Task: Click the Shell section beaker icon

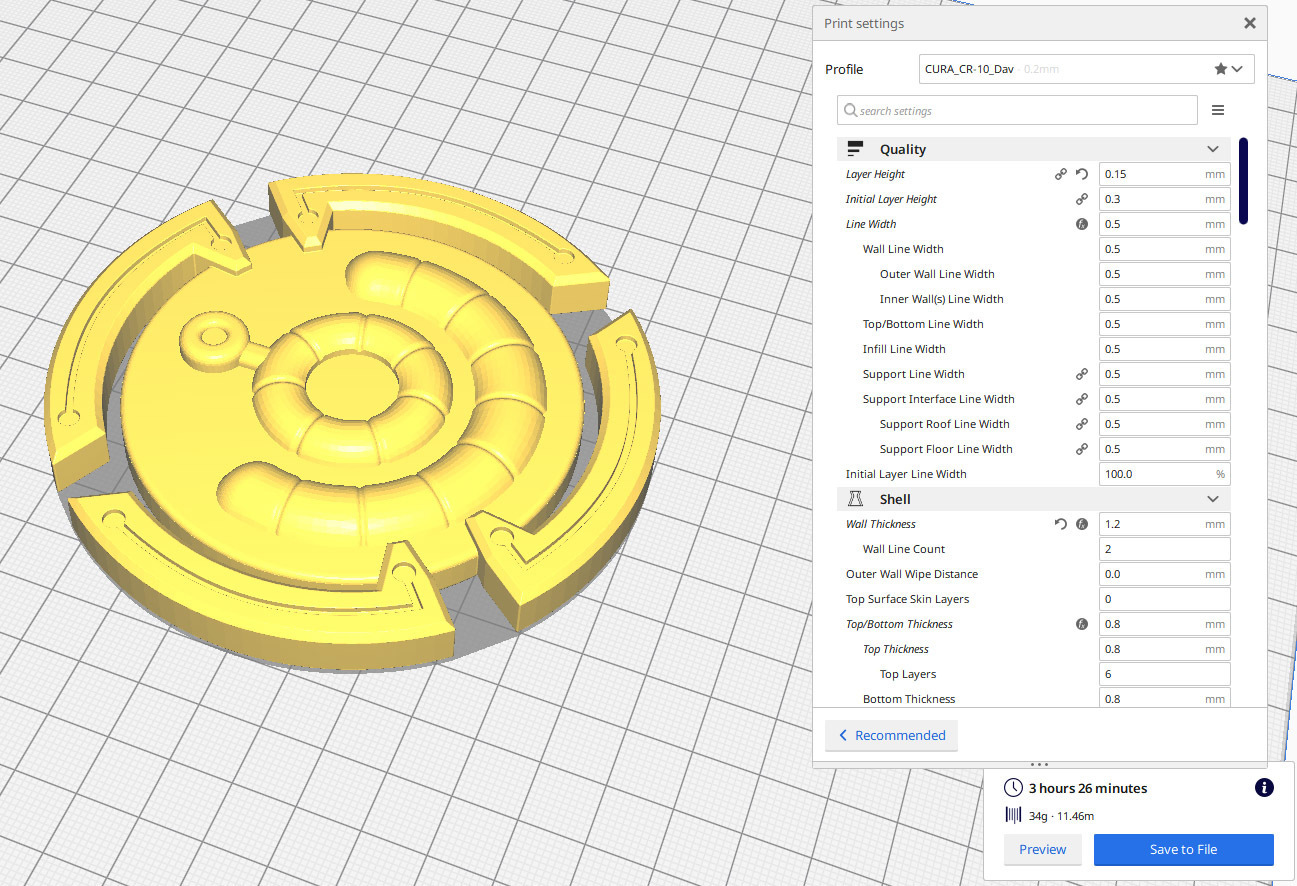Action: pos(855,499)
